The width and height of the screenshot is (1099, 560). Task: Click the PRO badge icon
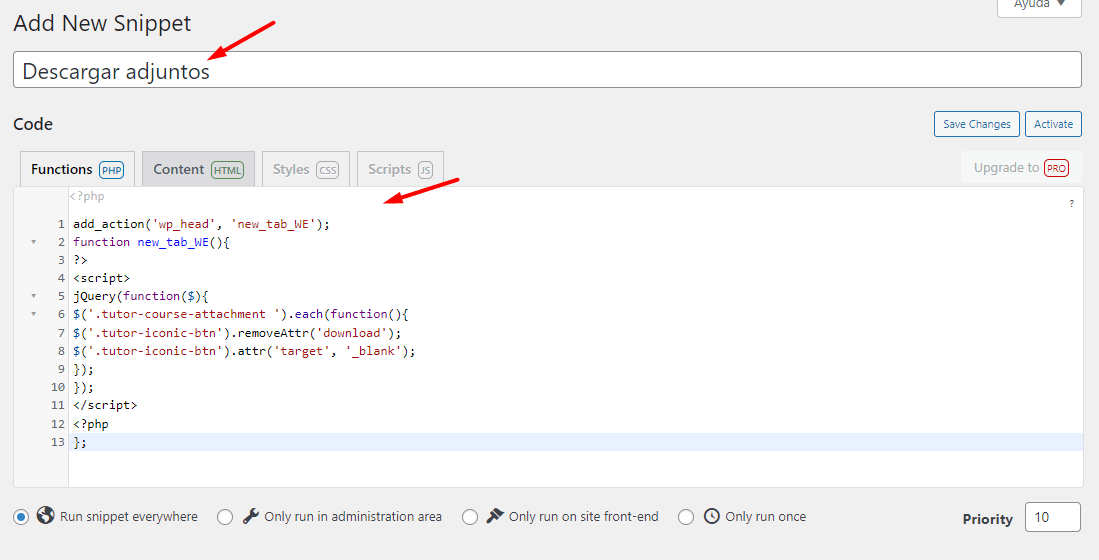tap(1056, 168)
